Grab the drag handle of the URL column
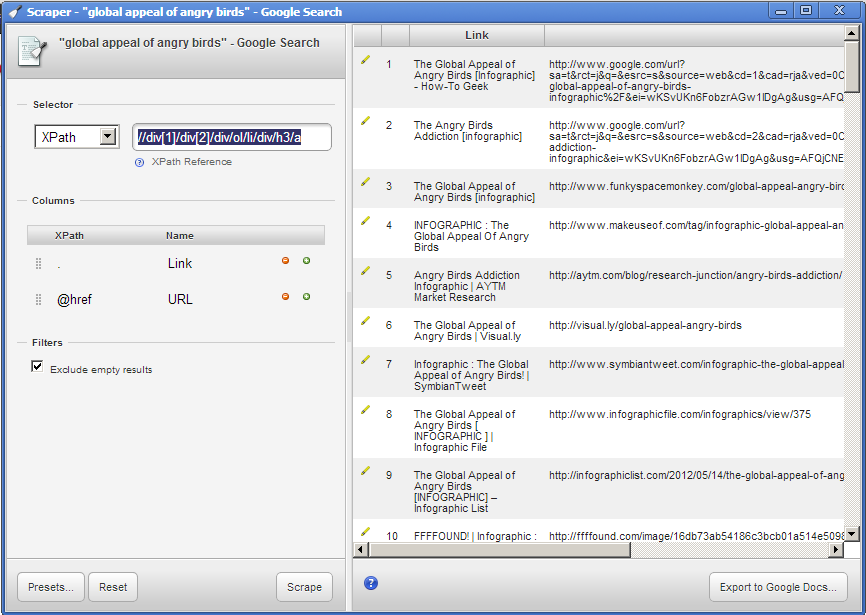866x615 pixels. [39, 300]
